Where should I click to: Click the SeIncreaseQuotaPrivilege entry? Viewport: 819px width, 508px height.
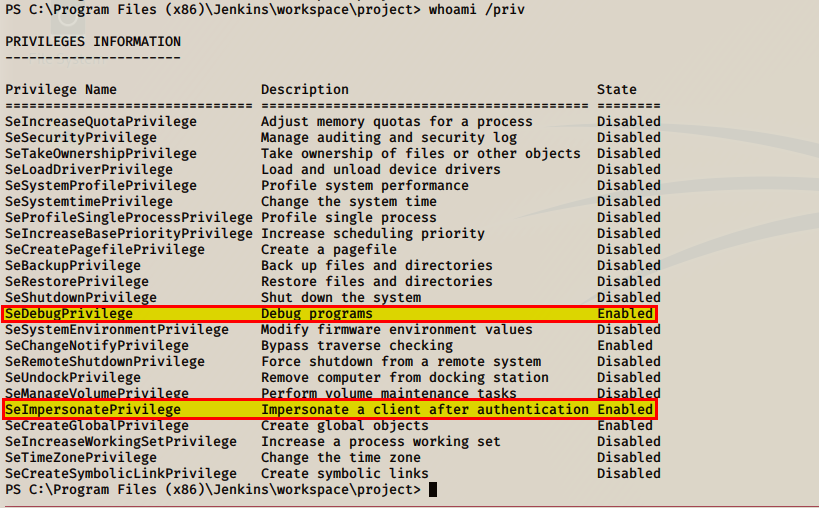[x=101, y=121]
